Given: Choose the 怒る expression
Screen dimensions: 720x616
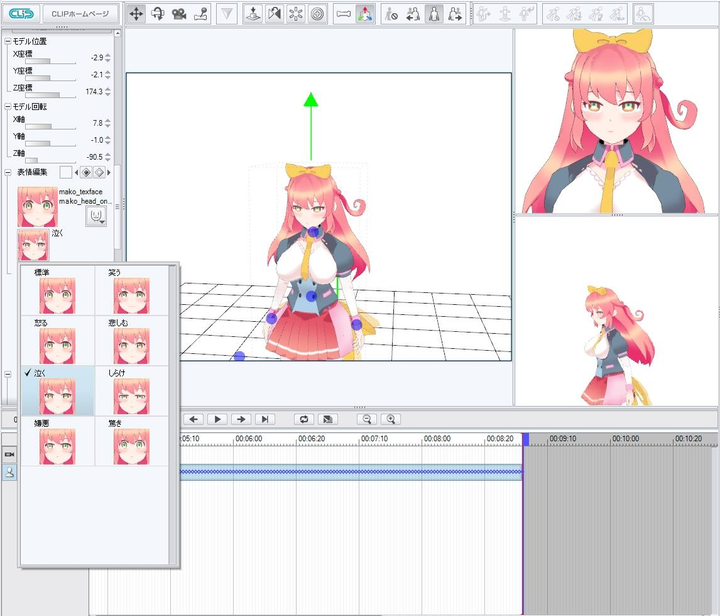Looking at the screenshot, I should pos(56,340).
